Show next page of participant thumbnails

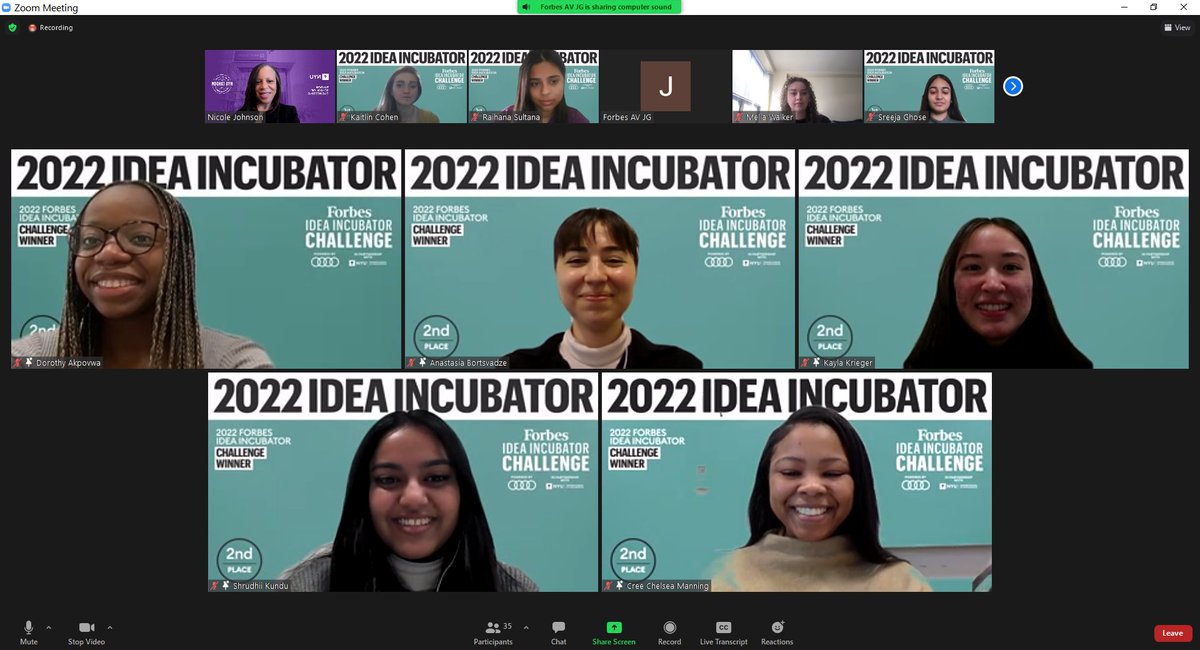1013,86
